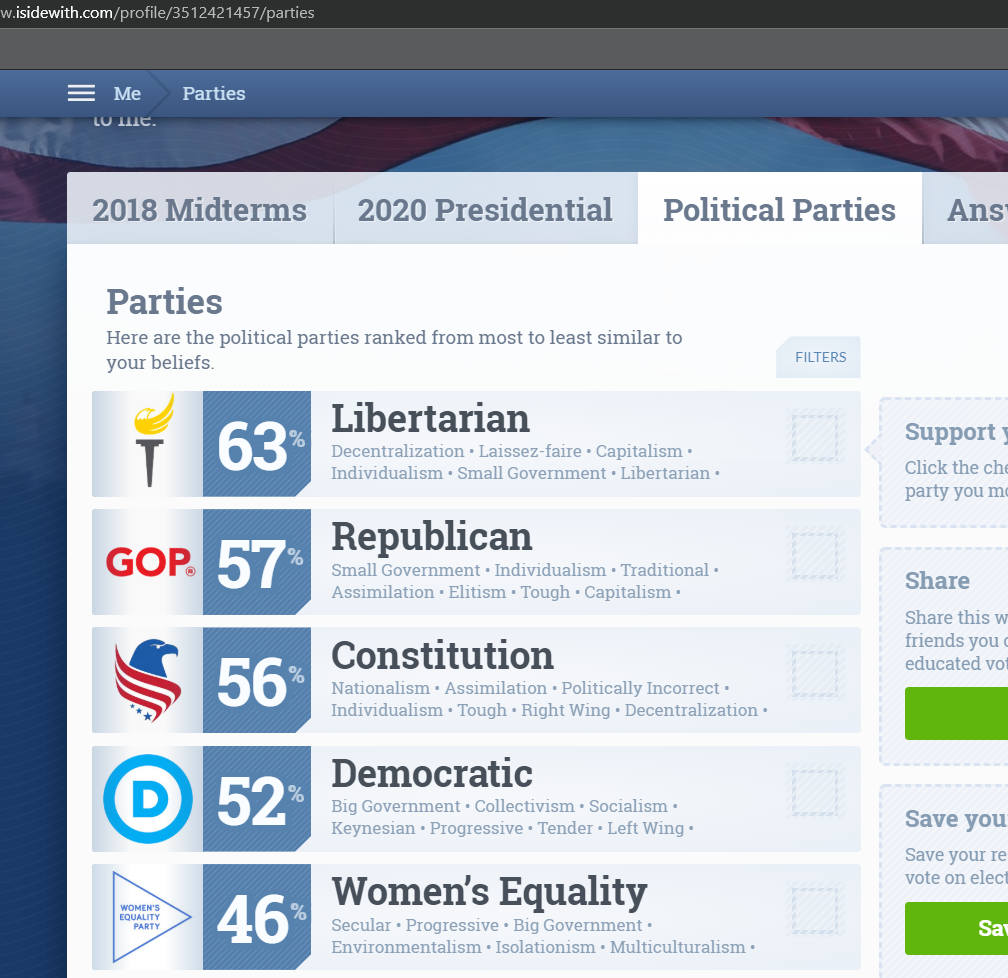1008x978 pixels.
Task: Click the browser address bar URL
Action: pos(158,13)
